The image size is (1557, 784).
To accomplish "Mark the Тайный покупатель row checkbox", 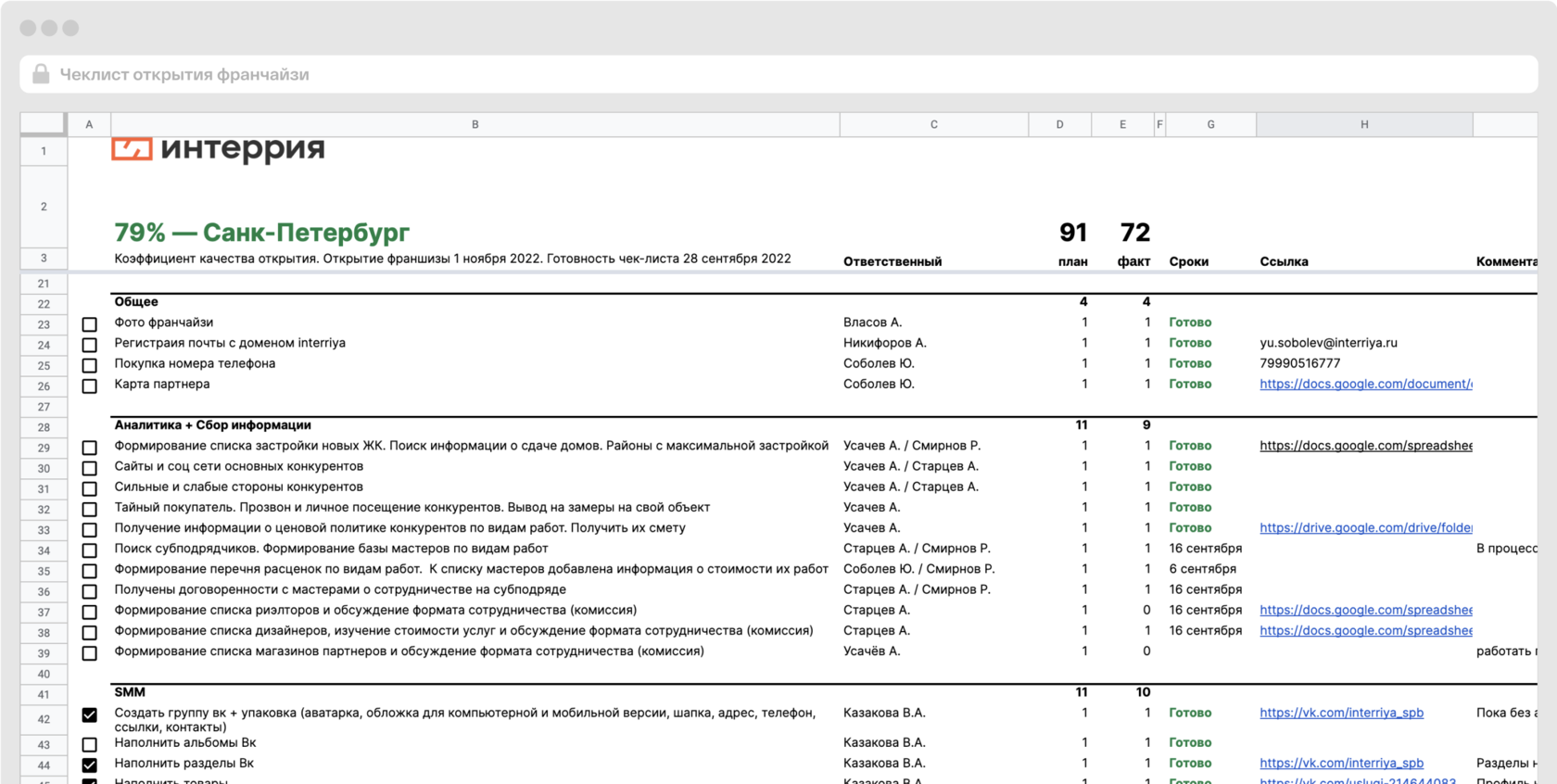I will pyautogui.click(x=89, y=509).
